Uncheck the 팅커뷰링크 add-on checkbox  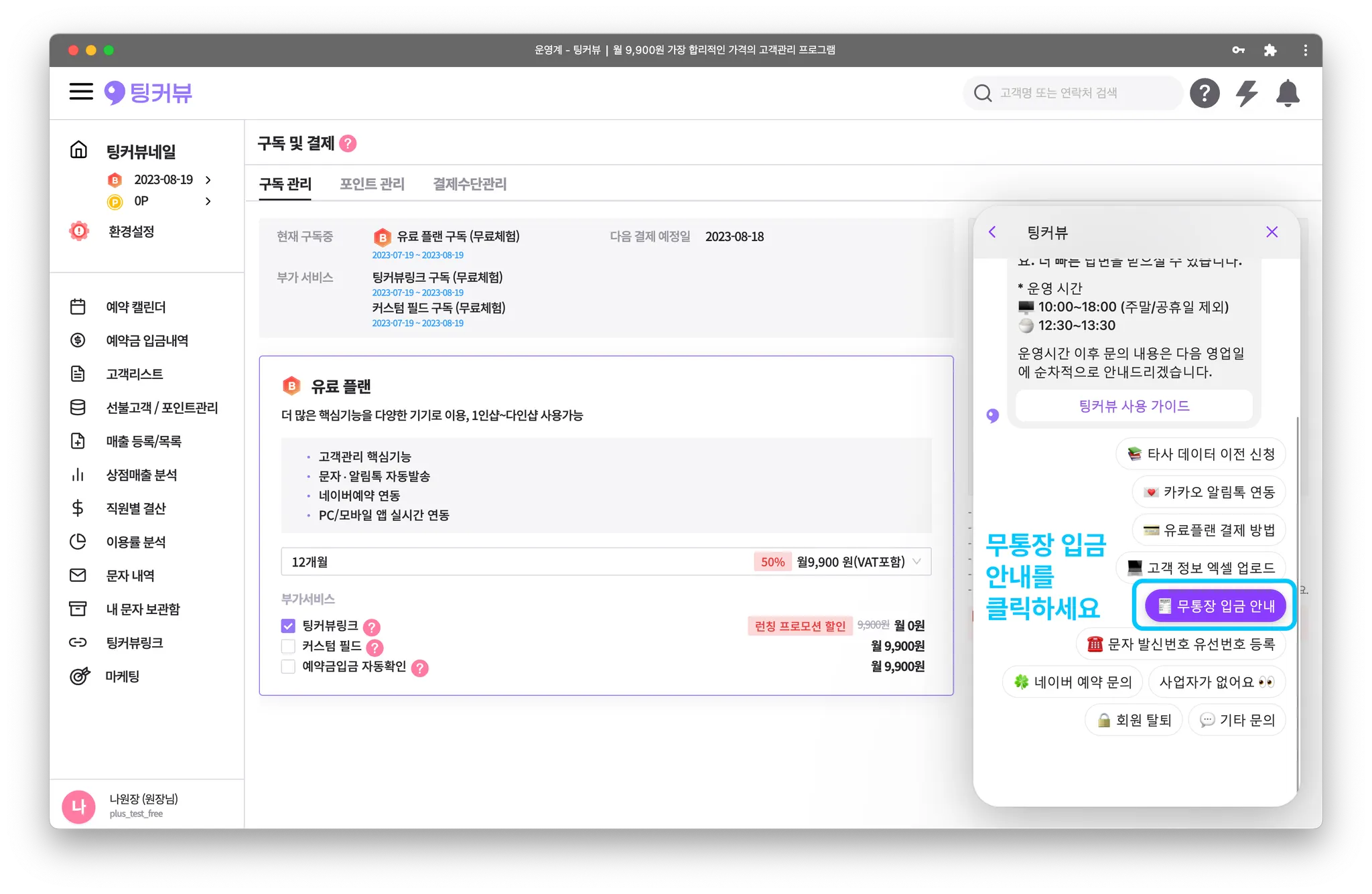[x=288, y=626]
